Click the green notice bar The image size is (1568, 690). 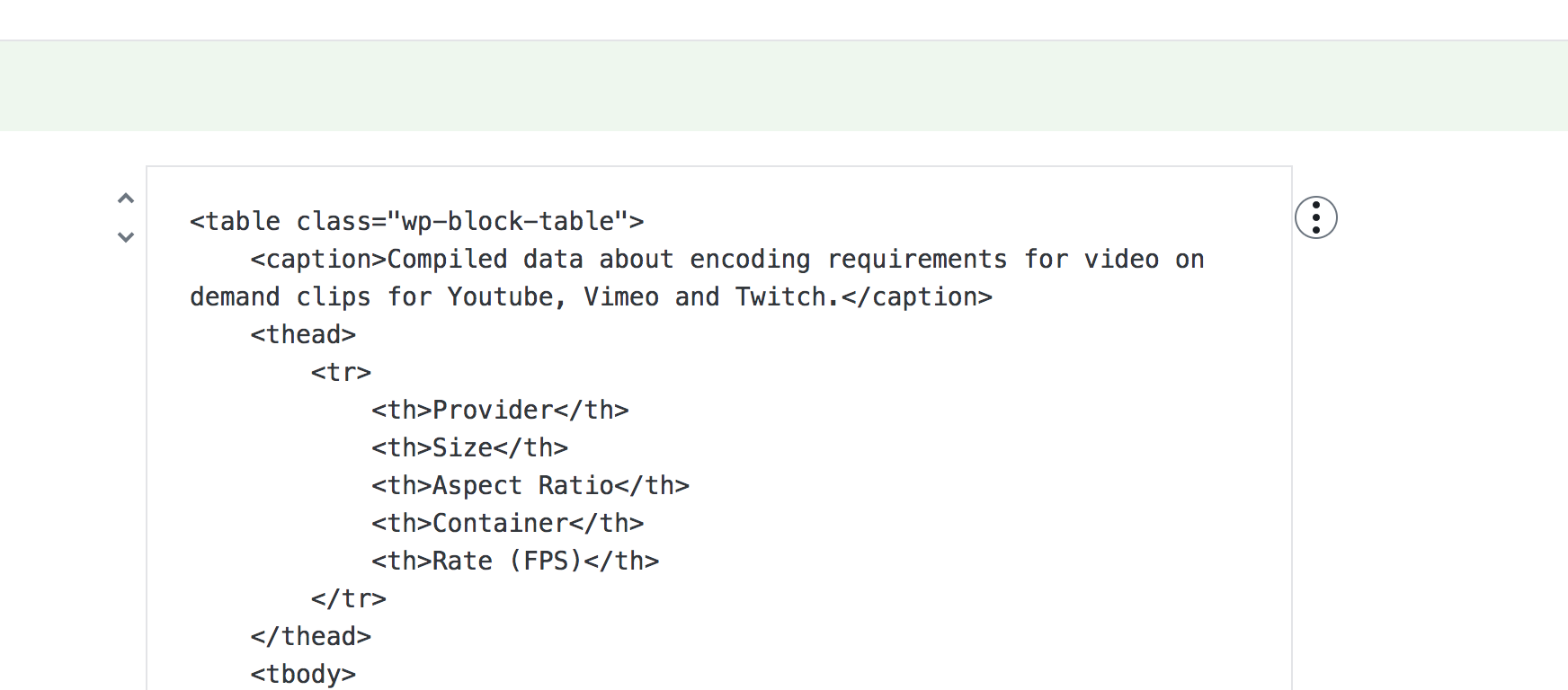click(x=784, y=85)
